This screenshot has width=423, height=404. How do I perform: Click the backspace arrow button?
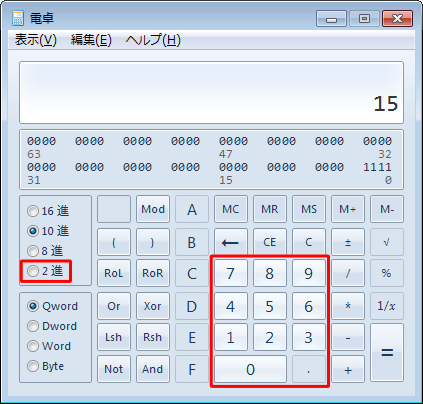point(231,242)
